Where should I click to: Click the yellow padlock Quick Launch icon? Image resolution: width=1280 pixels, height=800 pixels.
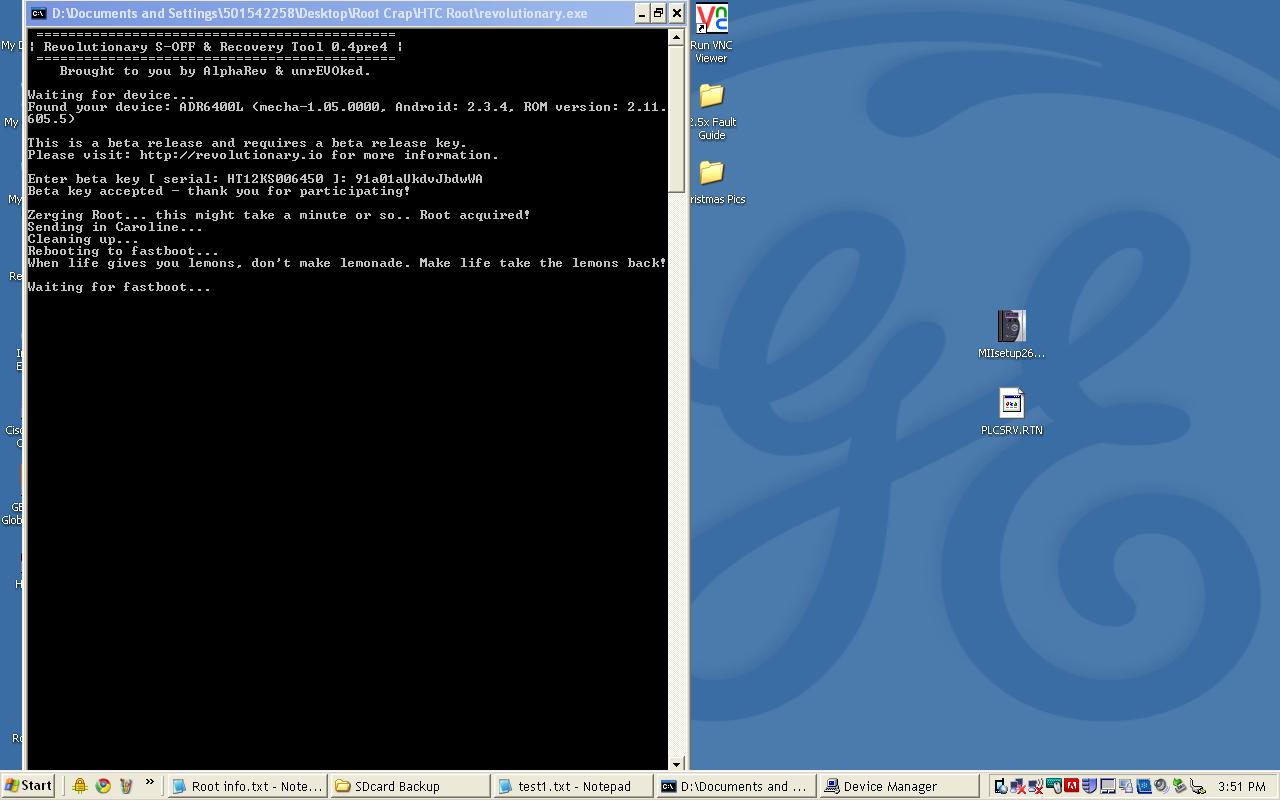80,786
